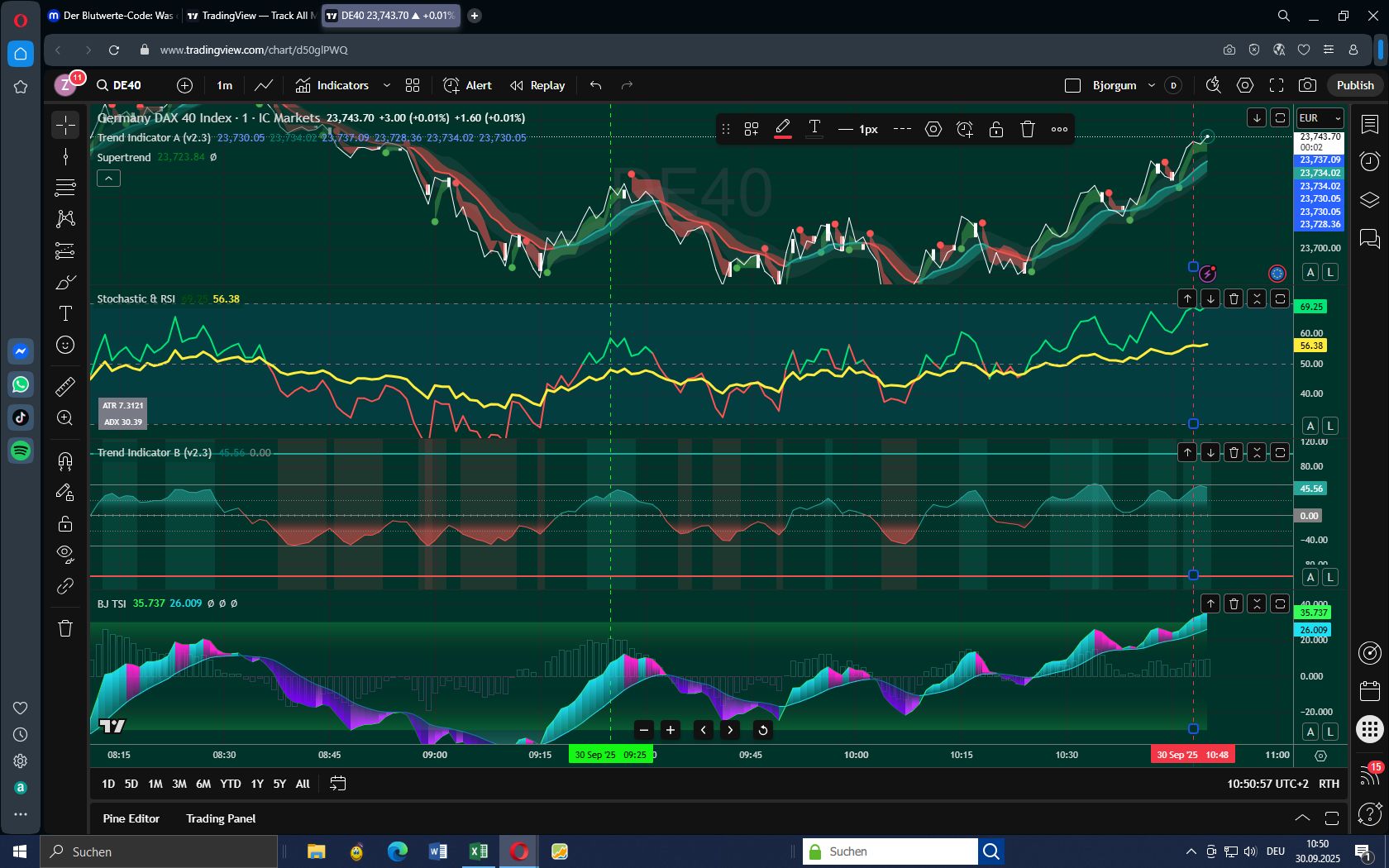Select the Measure tool
The height and width of the screenshot is (868, 1389).
[64, 386]
